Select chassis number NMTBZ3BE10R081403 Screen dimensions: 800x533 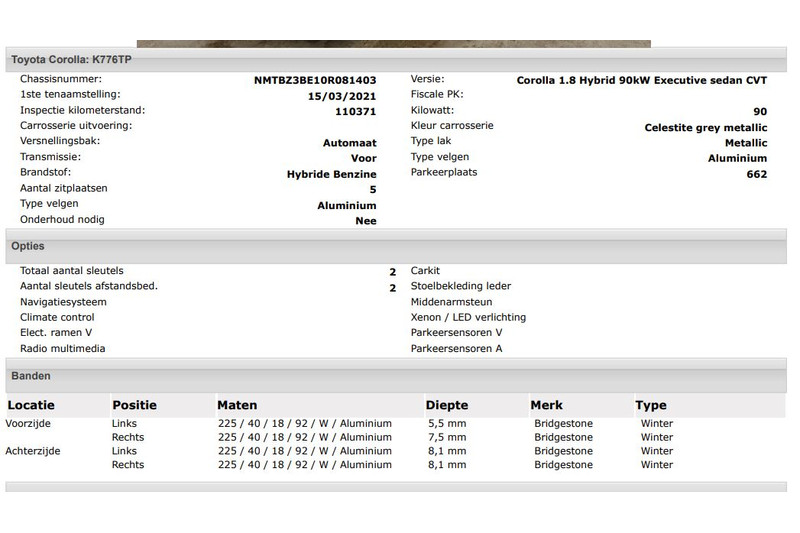pyautogui.click(x=315, y=80)
